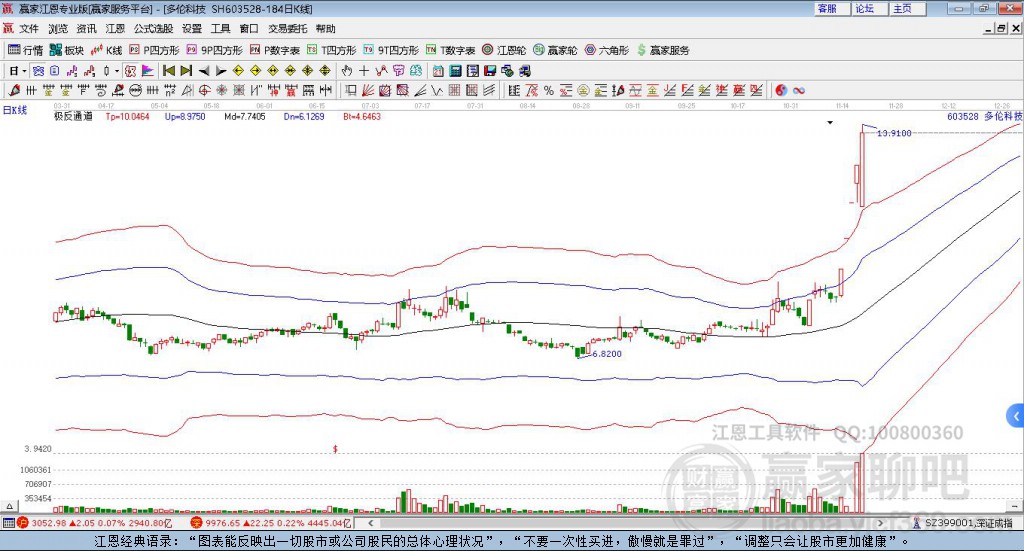The image size is (1024, 551).
Task: Toggle the 权 rights-adjustment button
Action: (130, 71)
